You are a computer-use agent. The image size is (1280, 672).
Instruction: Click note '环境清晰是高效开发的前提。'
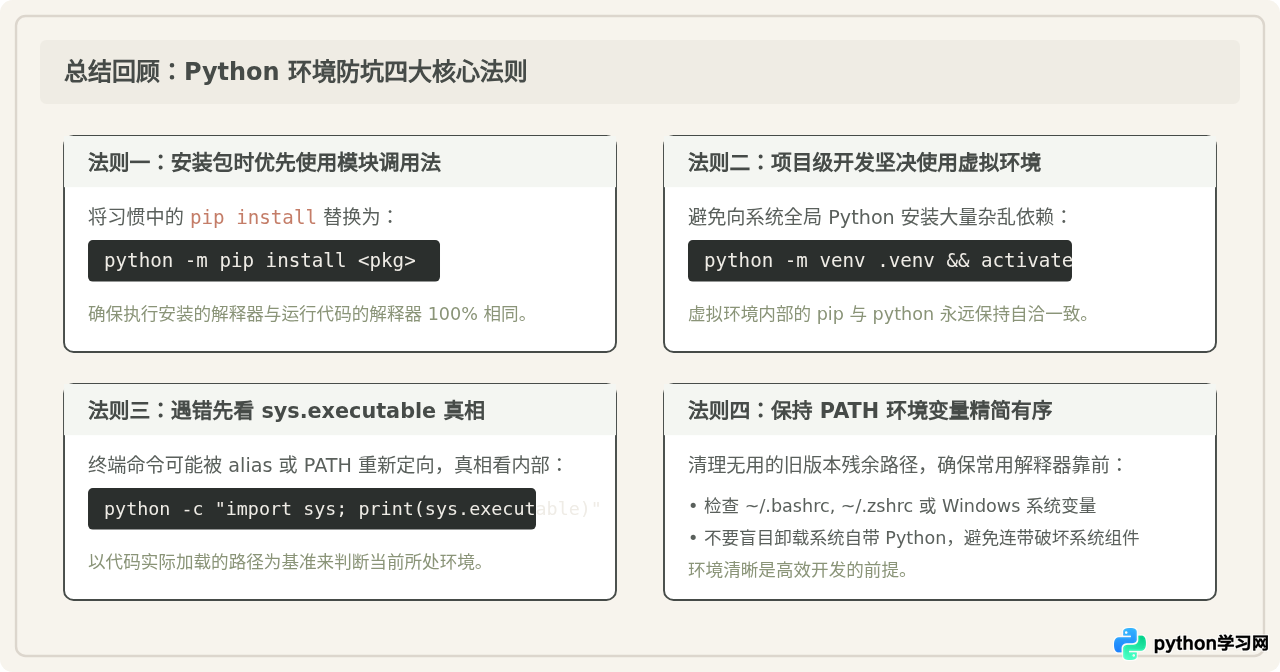[x=798, y=570]
